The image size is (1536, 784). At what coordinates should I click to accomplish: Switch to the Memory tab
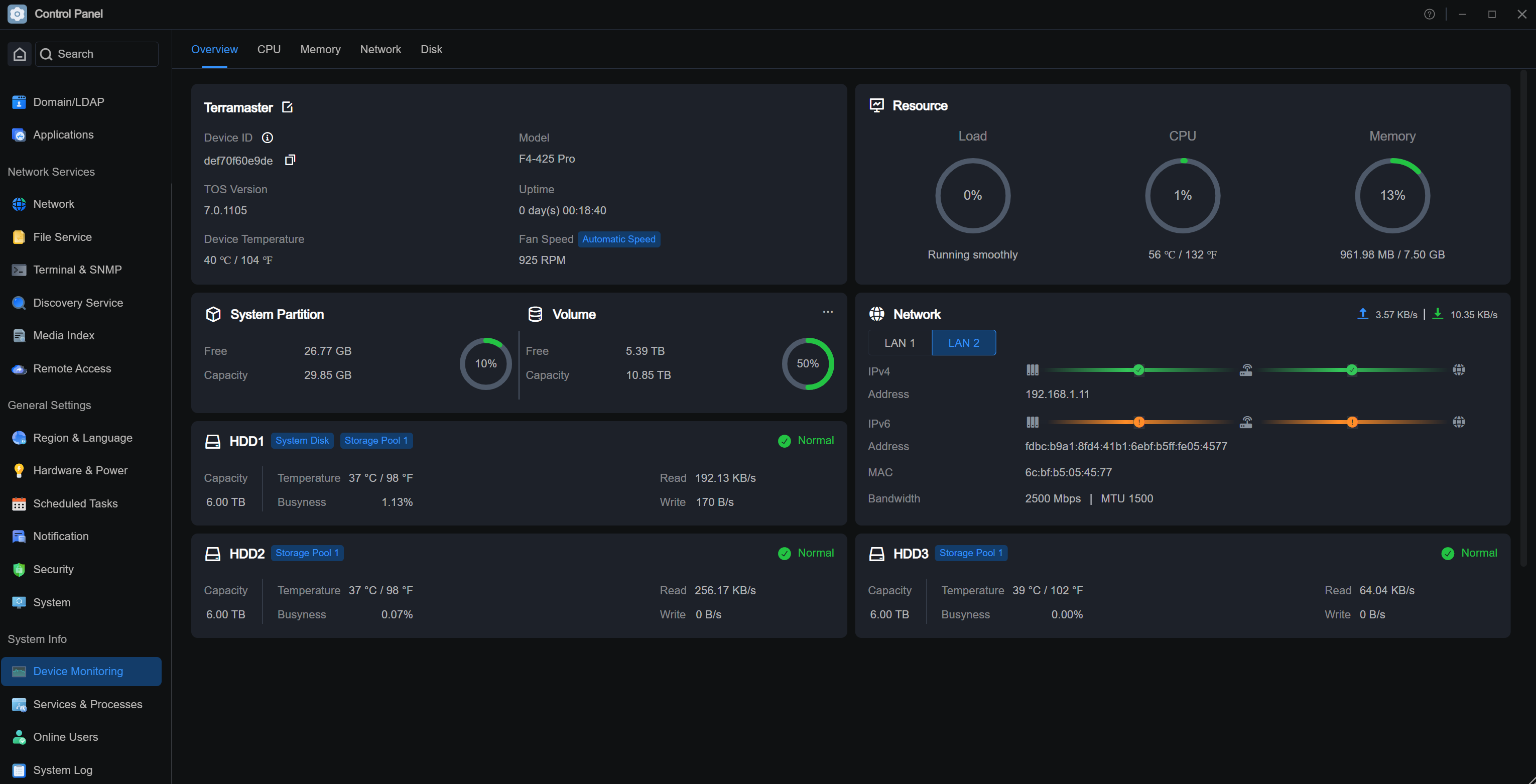pos(320,50)
